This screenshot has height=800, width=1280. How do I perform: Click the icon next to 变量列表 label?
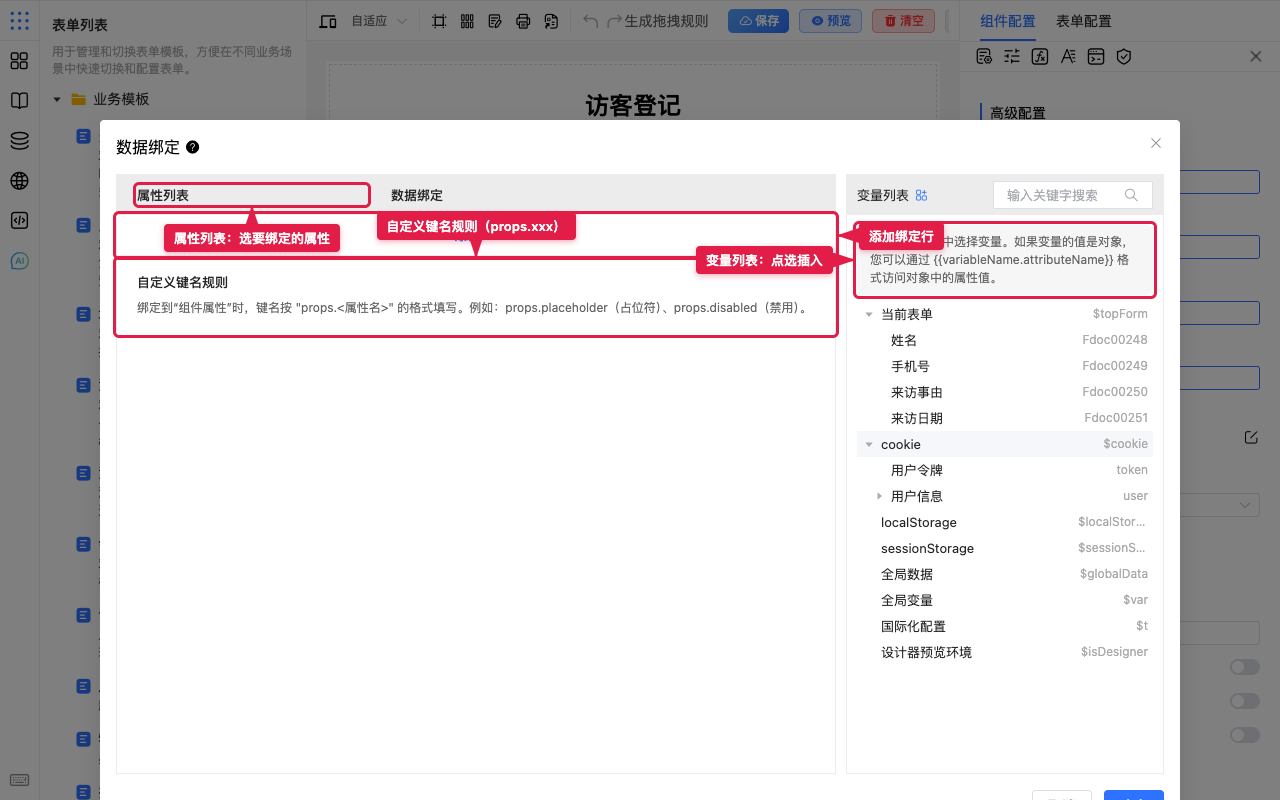922,195
